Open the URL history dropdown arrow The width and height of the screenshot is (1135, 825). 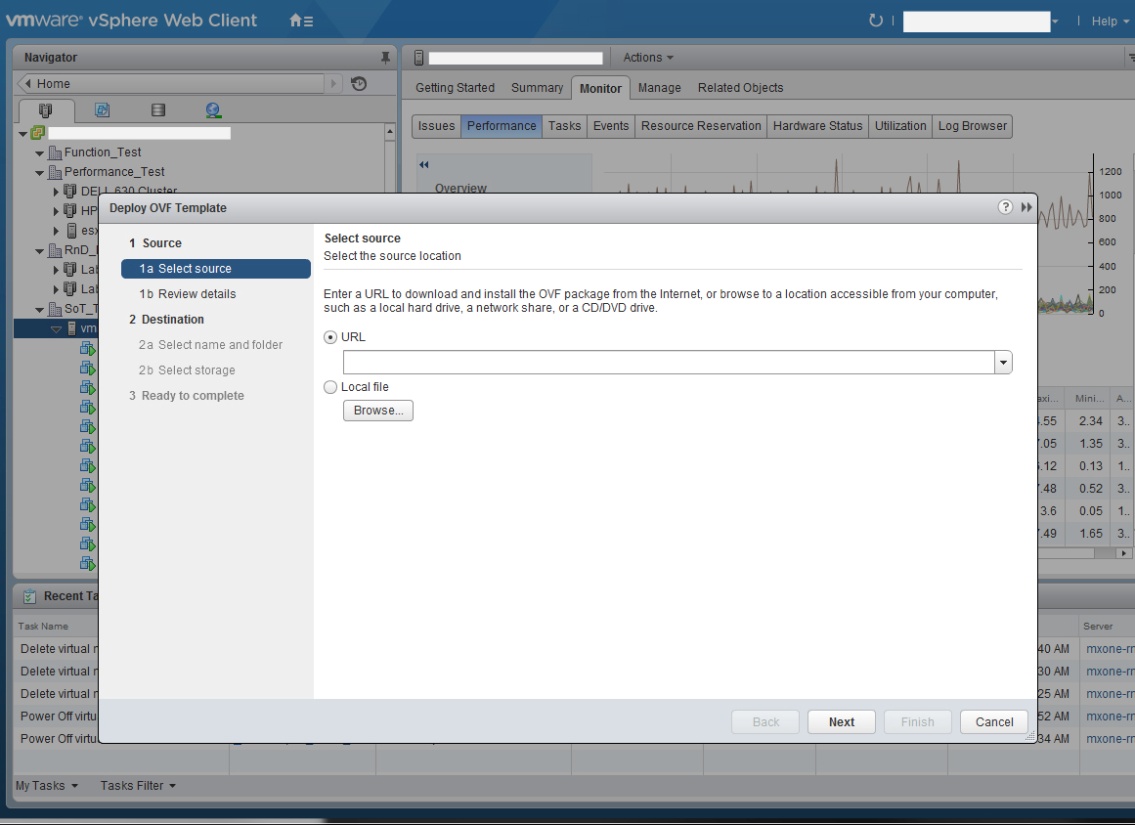(1004, 362)
